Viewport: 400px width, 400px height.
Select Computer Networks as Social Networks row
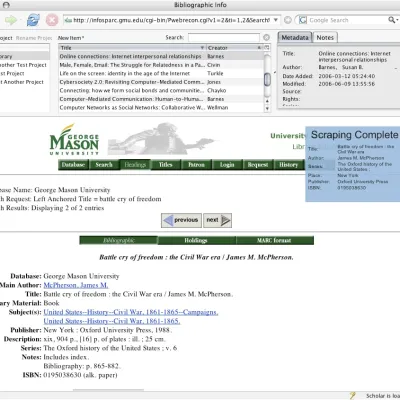tap(161, 108)
